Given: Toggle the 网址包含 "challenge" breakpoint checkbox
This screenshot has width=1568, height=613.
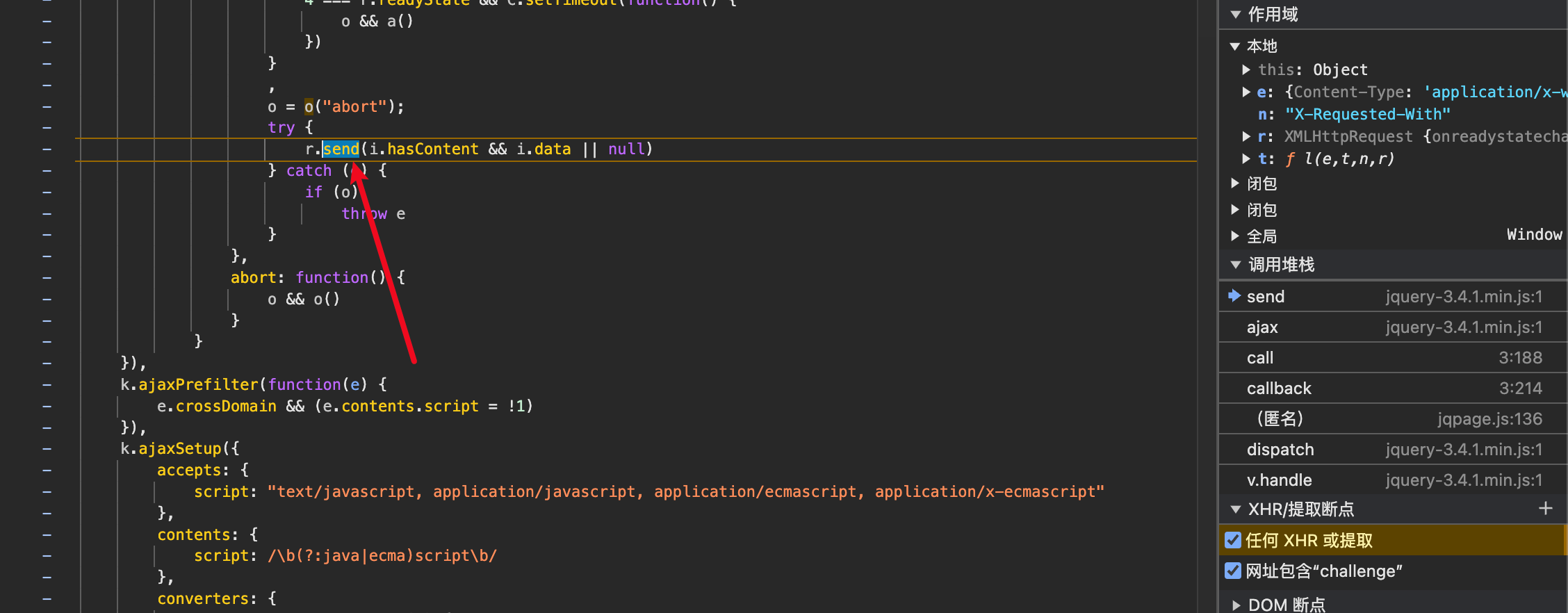Looking at the screenshot, I should tap(1233, 571).
